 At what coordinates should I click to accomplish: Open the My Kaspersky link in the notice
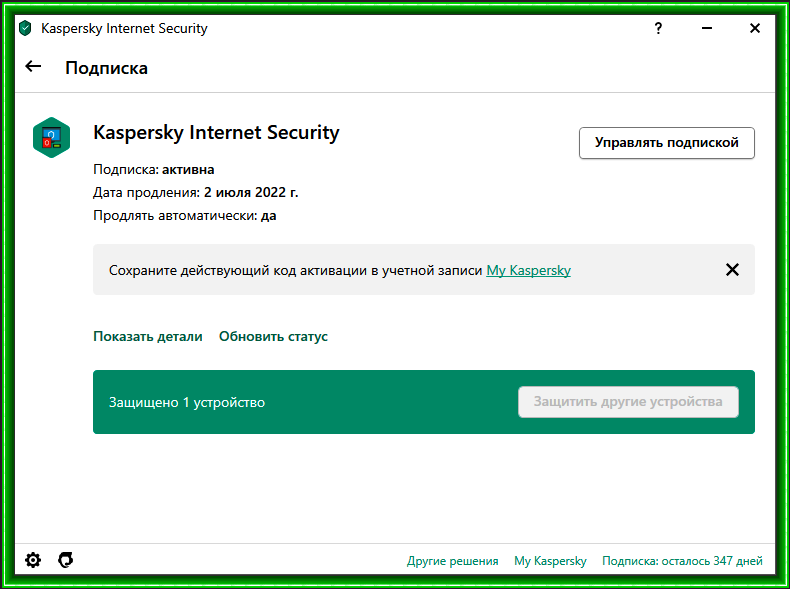[x=529, y=270]
